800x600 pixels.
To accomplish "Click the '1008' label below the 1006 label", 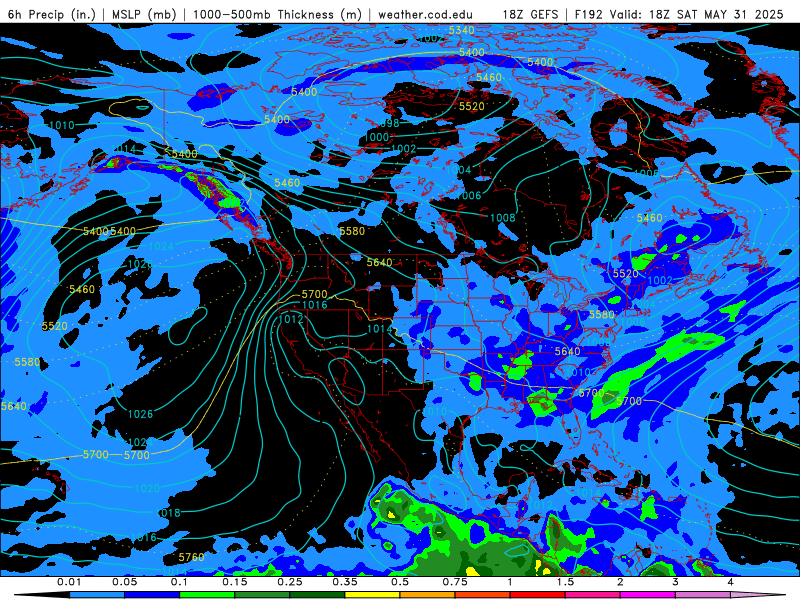I will tap(503, 218).
